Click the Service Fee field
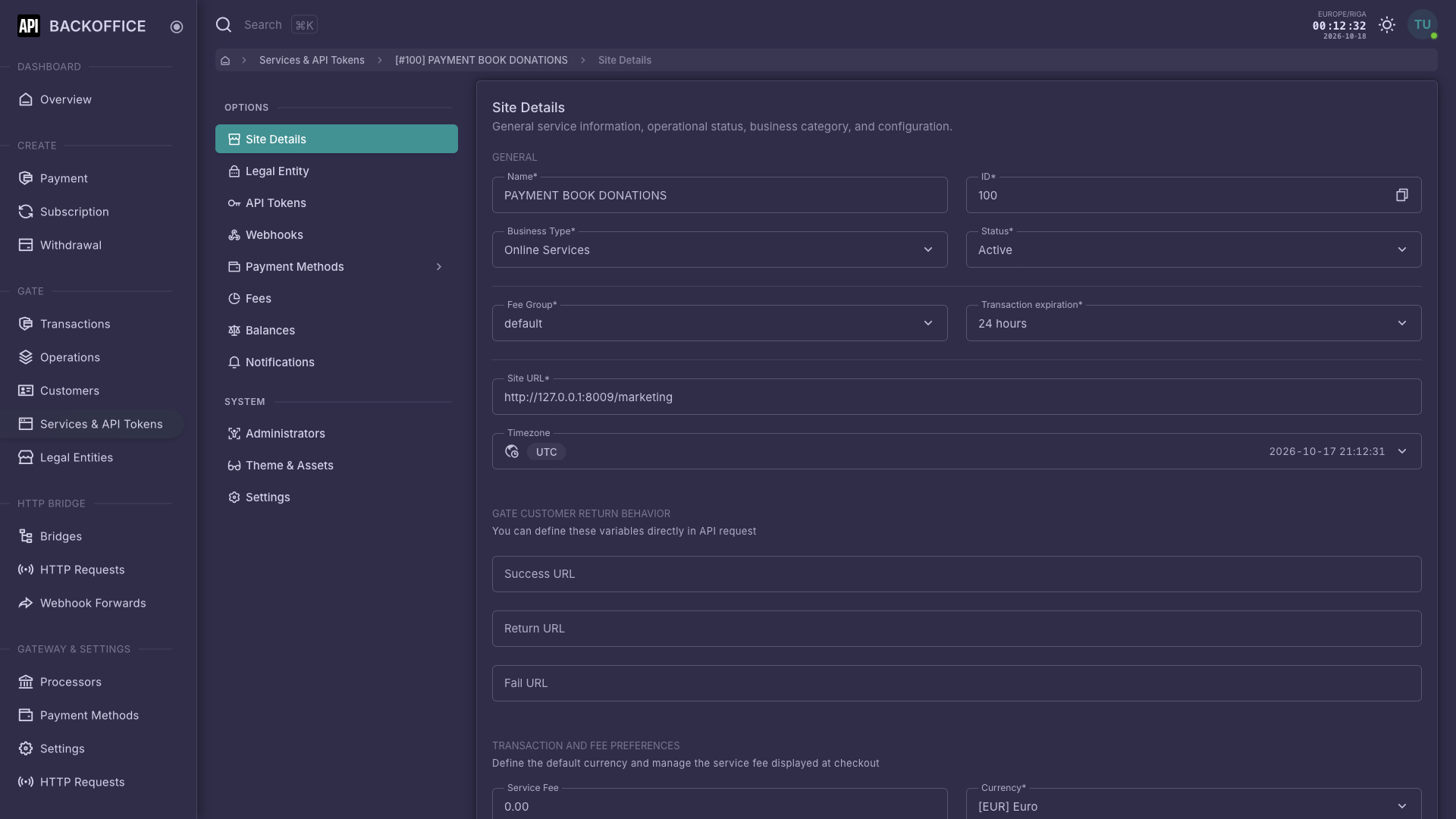Viewport: 1456px width, 819px height. click(720, 804)
